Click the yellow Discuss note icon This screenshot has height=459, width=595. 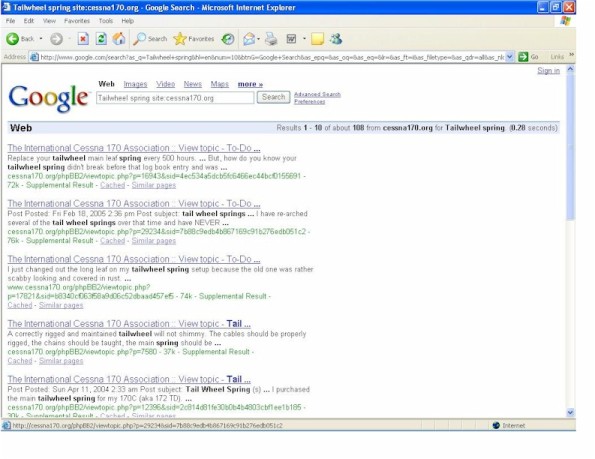click(x=317, y=39)
